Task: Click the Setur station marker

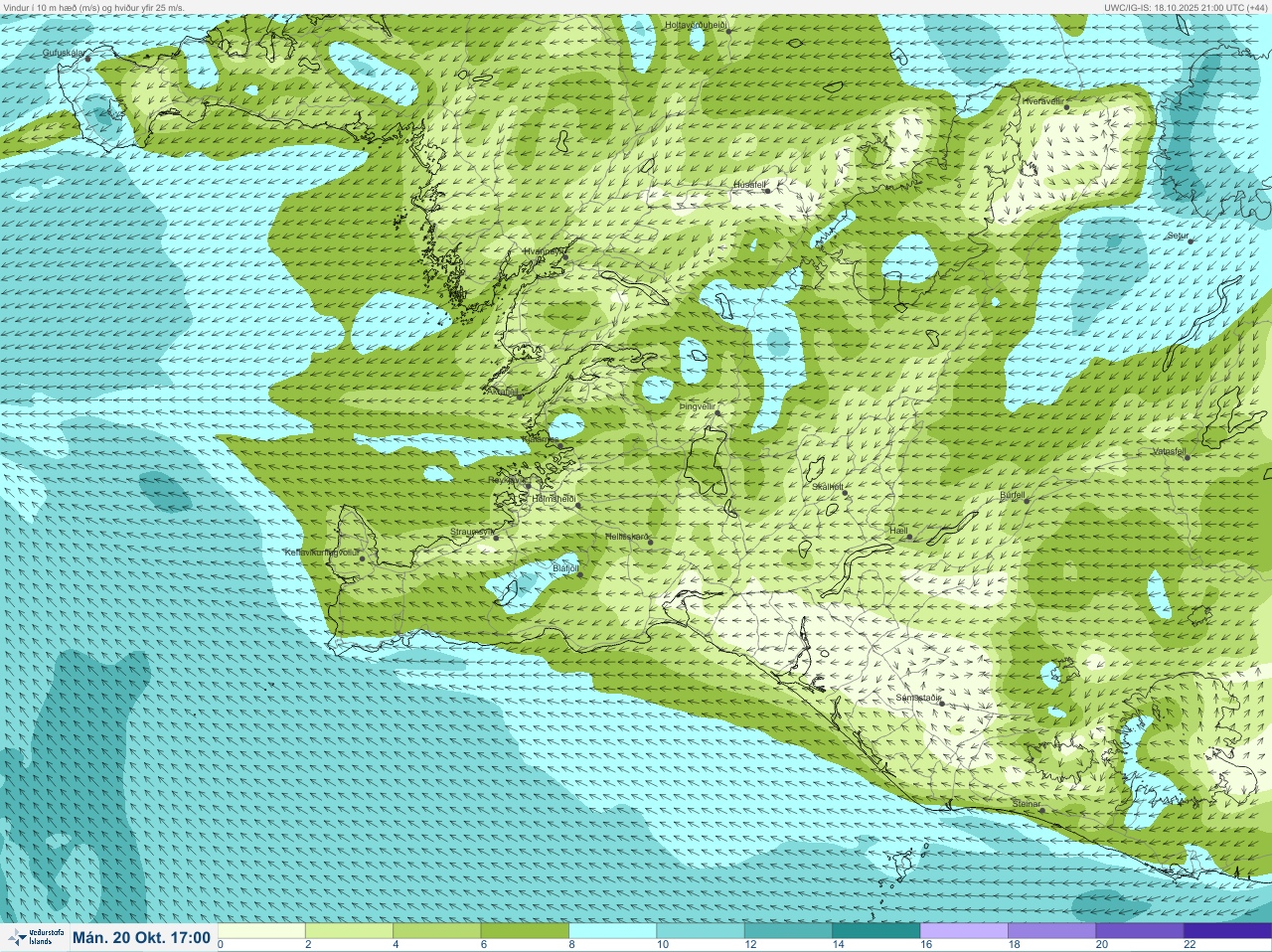Action: coord(1191,241)
